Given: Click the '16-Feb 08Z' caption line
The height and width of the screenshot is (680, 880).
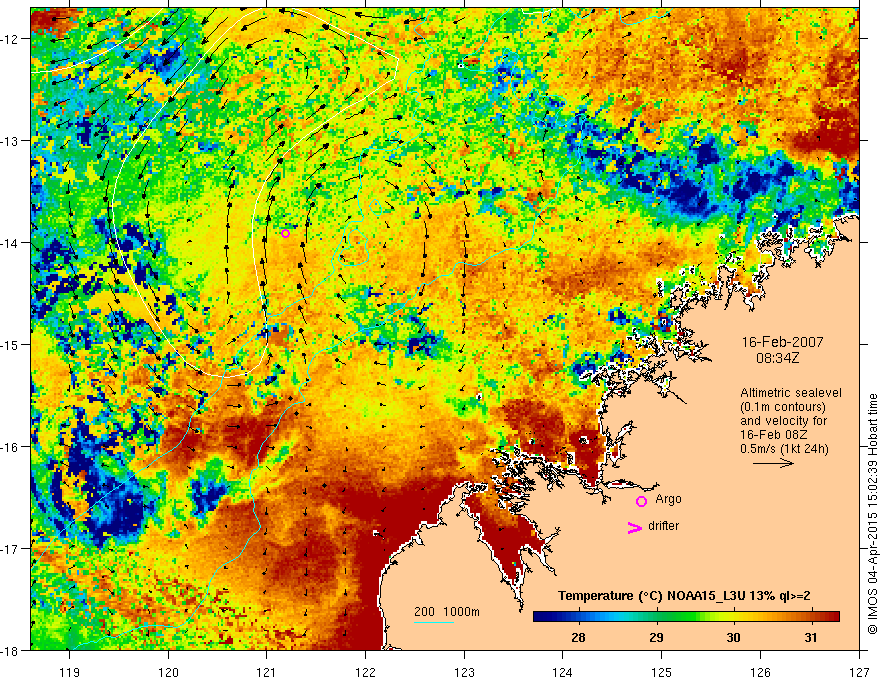Looking at the screenshot, I should (x=773, y=435).
